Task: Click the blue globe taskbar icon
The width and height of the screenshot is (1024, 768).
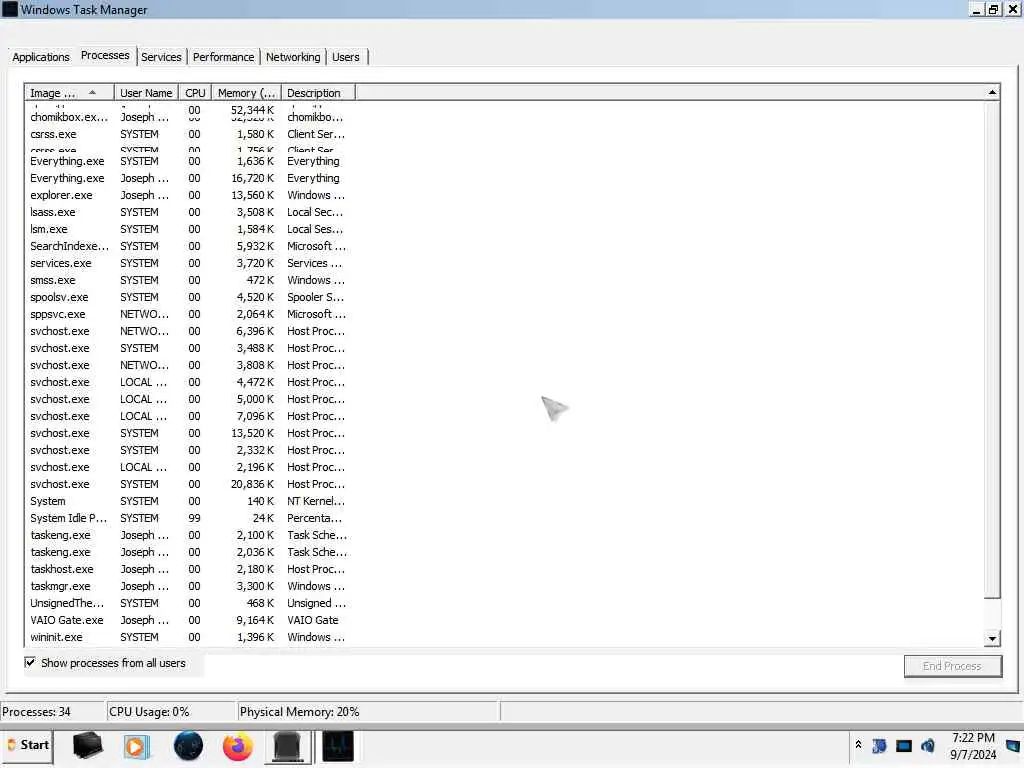Action: [188, 746]
